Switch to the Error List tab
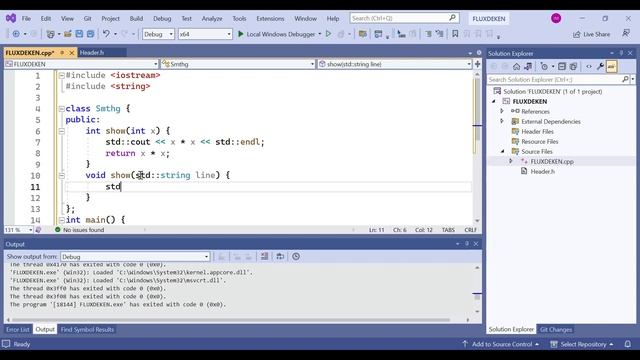Viewport: 640px width, 360px height. pyautogui.click(x=18, y=329)
